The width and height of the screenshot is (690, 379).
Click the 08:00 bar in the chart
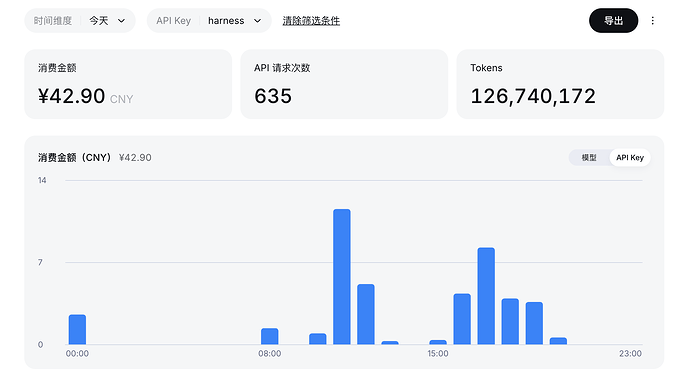[x=270, y=336]
